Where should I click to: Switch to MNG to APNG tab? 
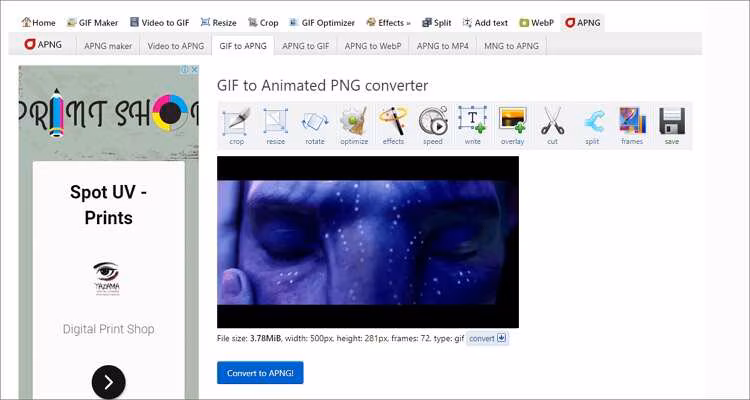511,46
